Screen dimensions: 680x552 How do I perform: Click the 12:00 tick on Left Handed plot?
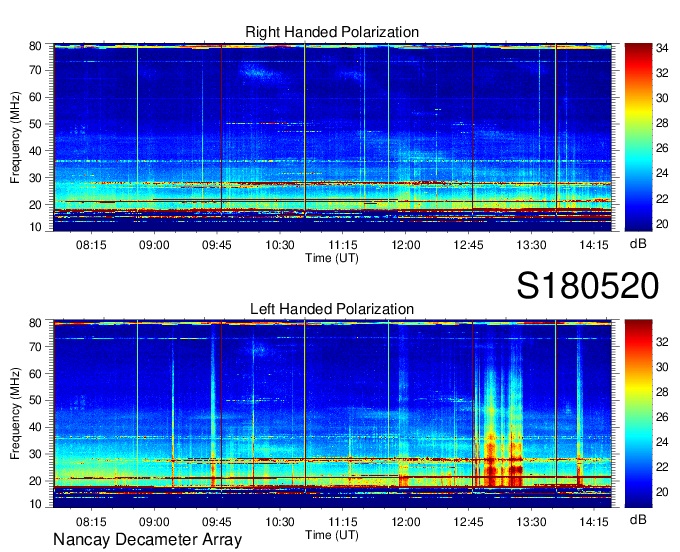click(405, 522)
